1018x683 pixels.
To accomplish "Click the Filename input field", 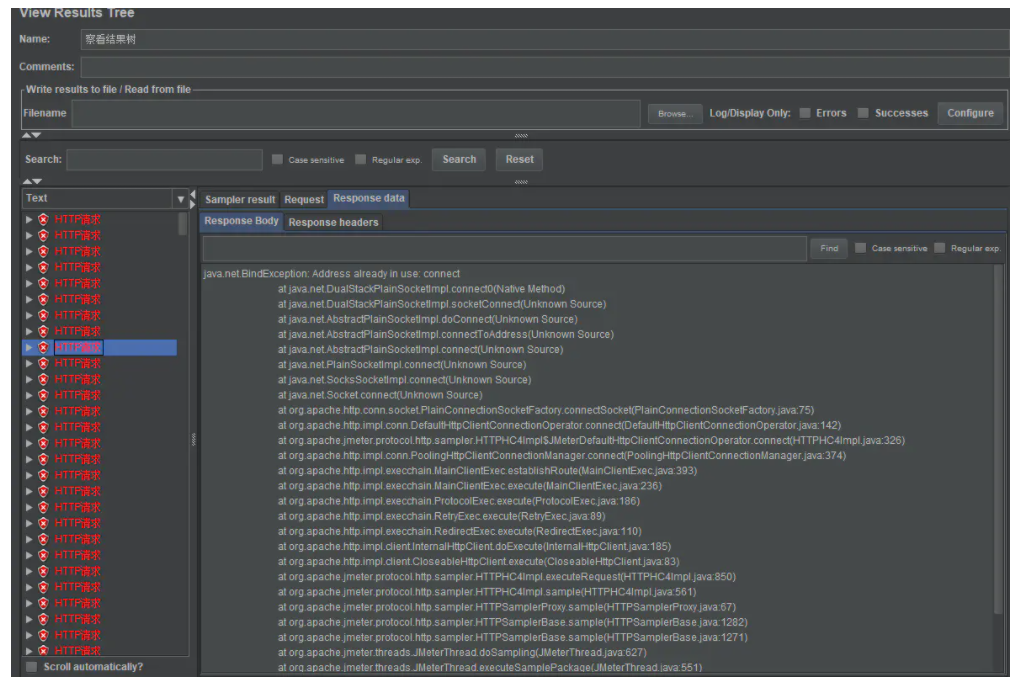I will pos(355,113).
